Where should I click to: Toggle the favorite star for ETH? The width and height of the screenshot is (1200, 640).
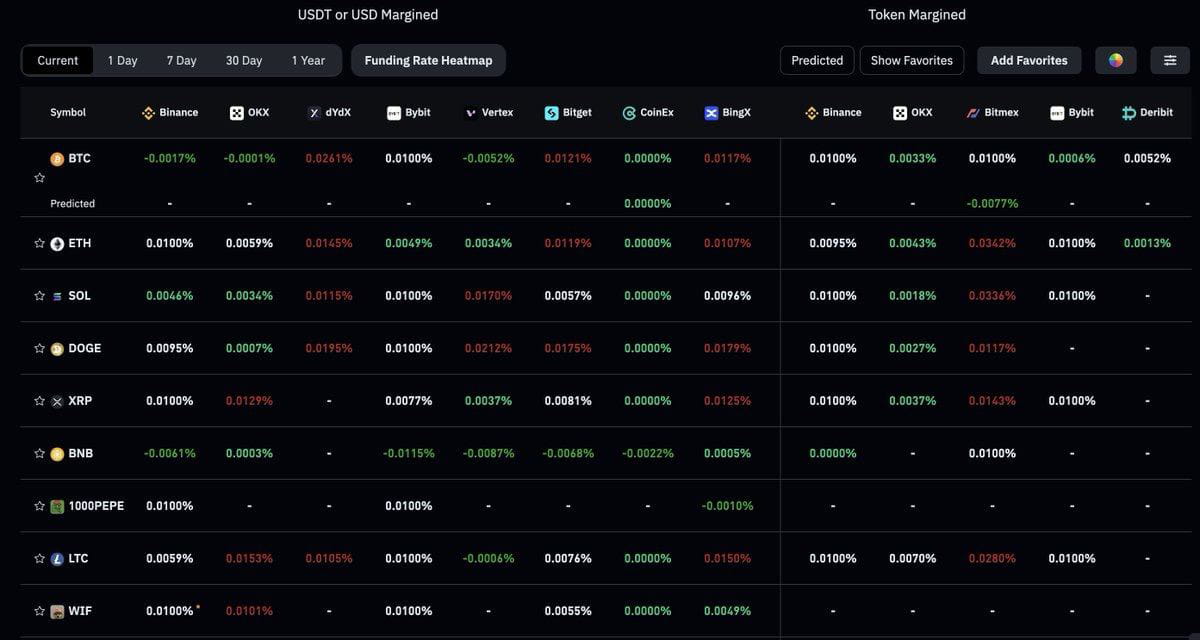[39, 242]
